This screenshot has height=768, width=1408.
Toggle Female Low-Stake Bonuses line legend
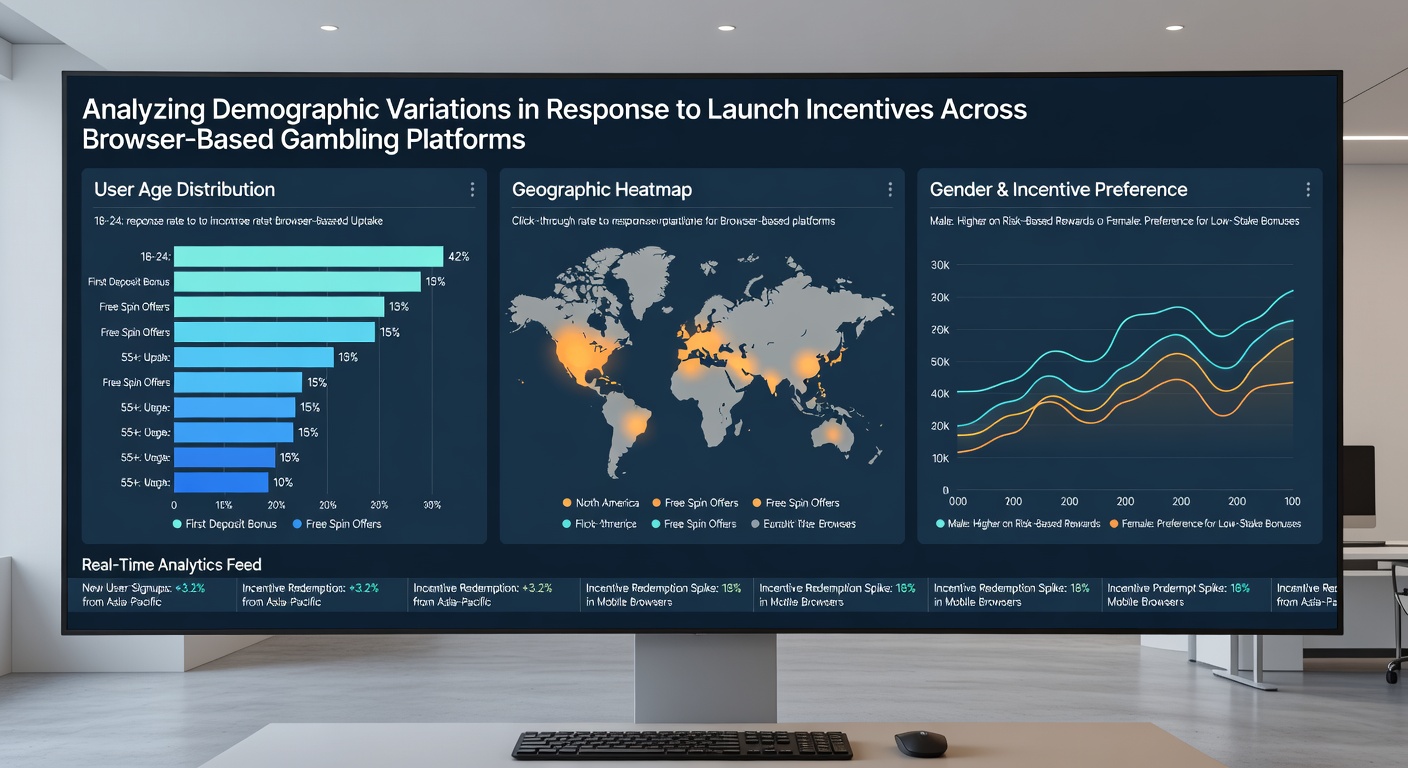point(1205,524)
